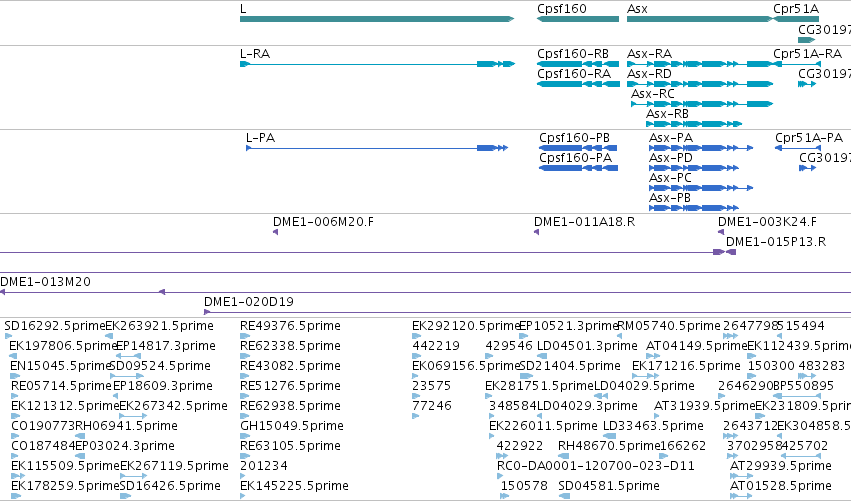Click the Asx-RD transcript label
851x501 pixels.
(649, 74)
